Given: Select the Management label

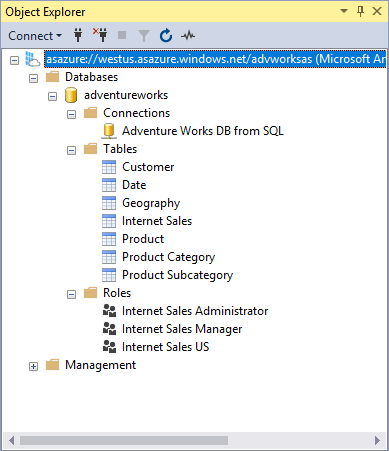Looking at the screenshot, I should [x=100, y=365].
